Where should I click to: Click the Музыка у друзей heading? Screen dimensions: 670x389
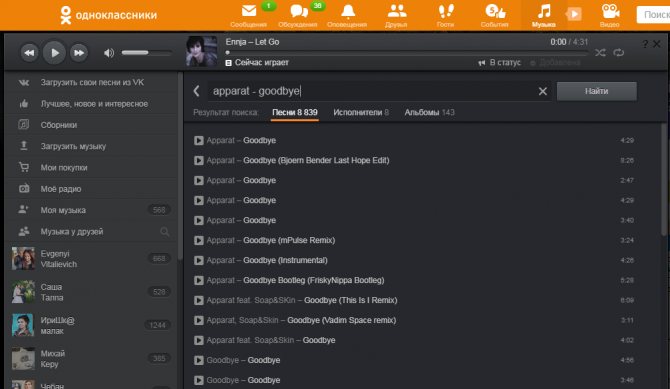72,232
